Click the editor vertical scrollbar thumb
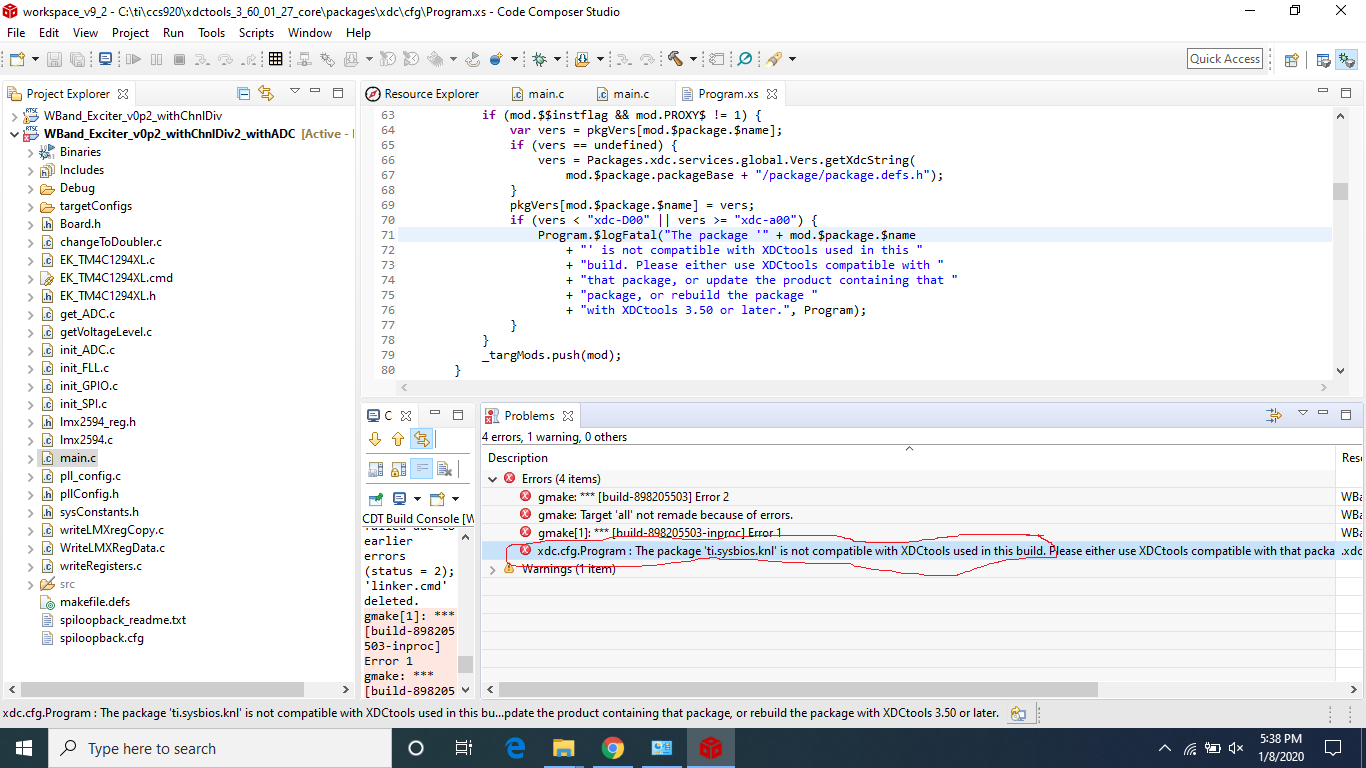Viewport: 1366px width, 768px height. click(1340, 191)
